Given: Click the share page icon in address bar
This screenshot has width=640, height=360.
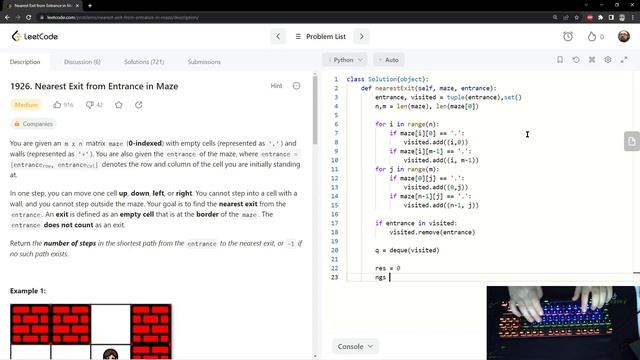Looking at the screenshot, I should 566,18.
